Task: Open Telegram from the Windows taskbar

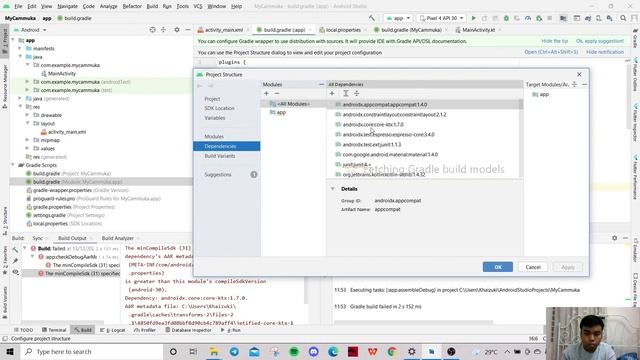Action: click(234, 351)
